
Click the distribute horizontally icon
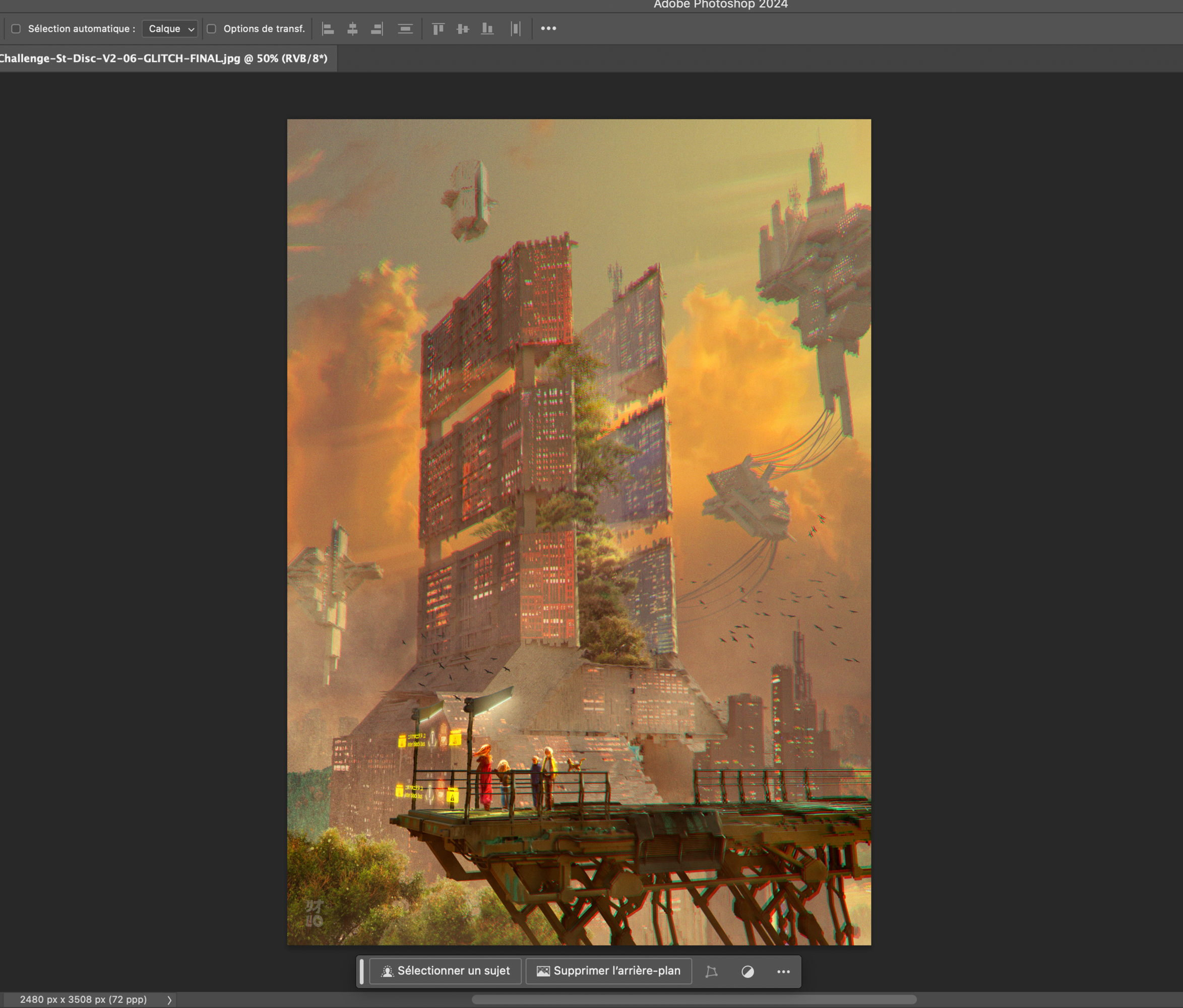516,29
